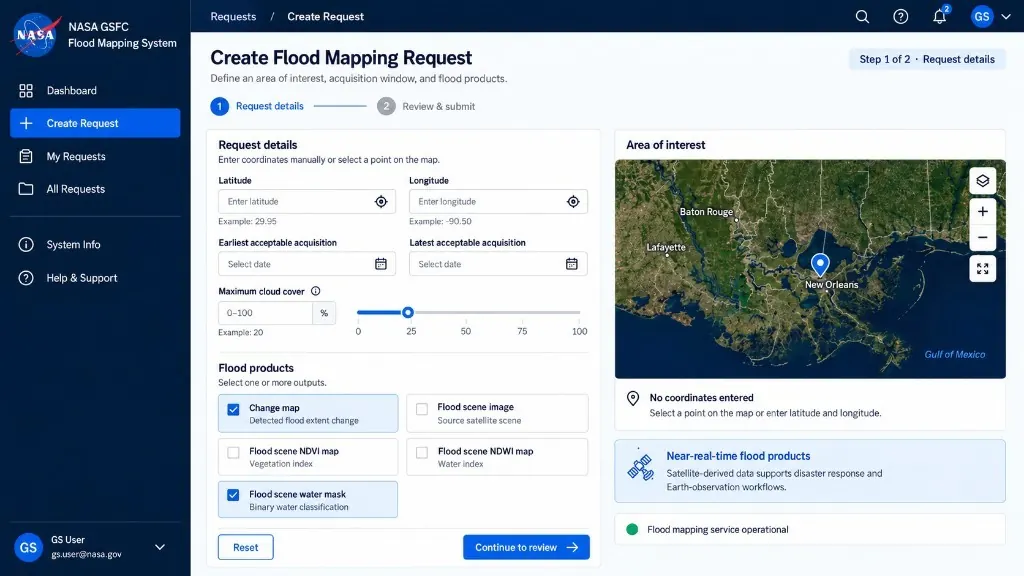Click the Reset button
1024x576 pixels.
(246, 547)
